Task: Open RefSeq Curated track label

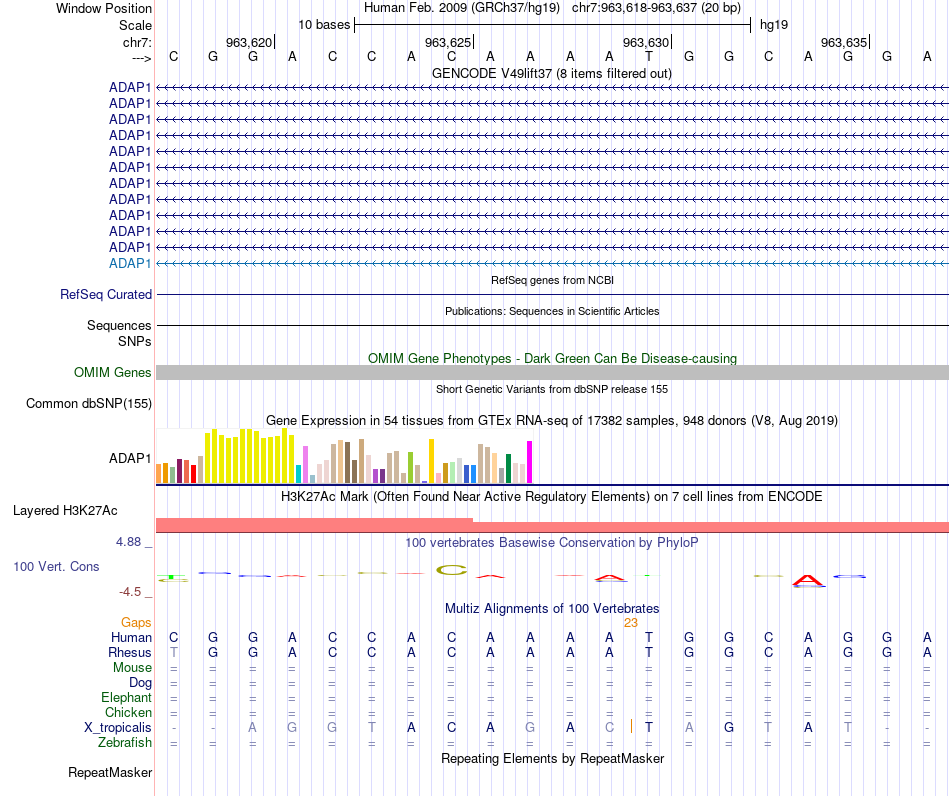Action: pos(106,294)
